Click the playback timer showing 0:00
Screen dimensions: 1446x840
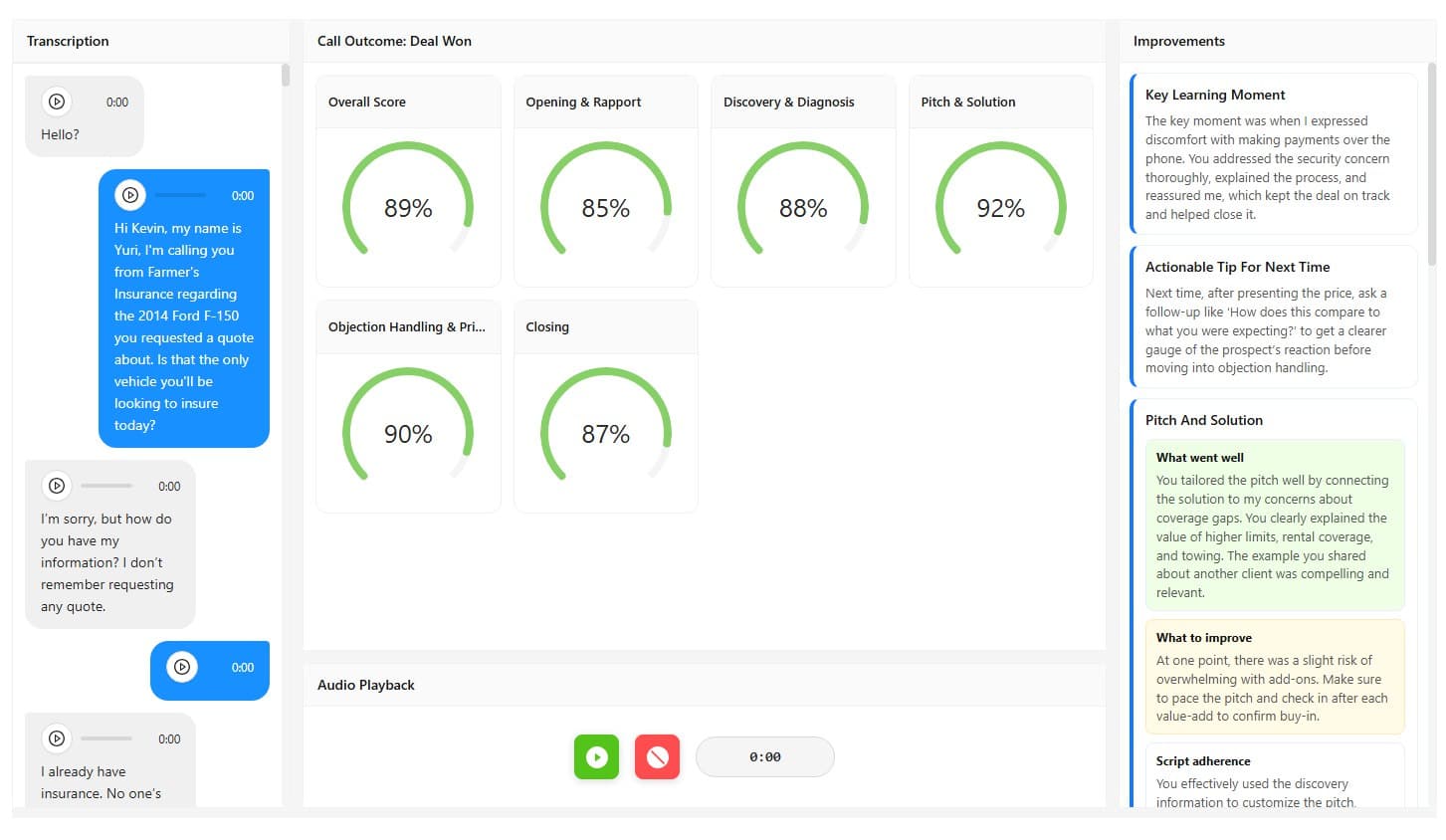click(764, 756)
